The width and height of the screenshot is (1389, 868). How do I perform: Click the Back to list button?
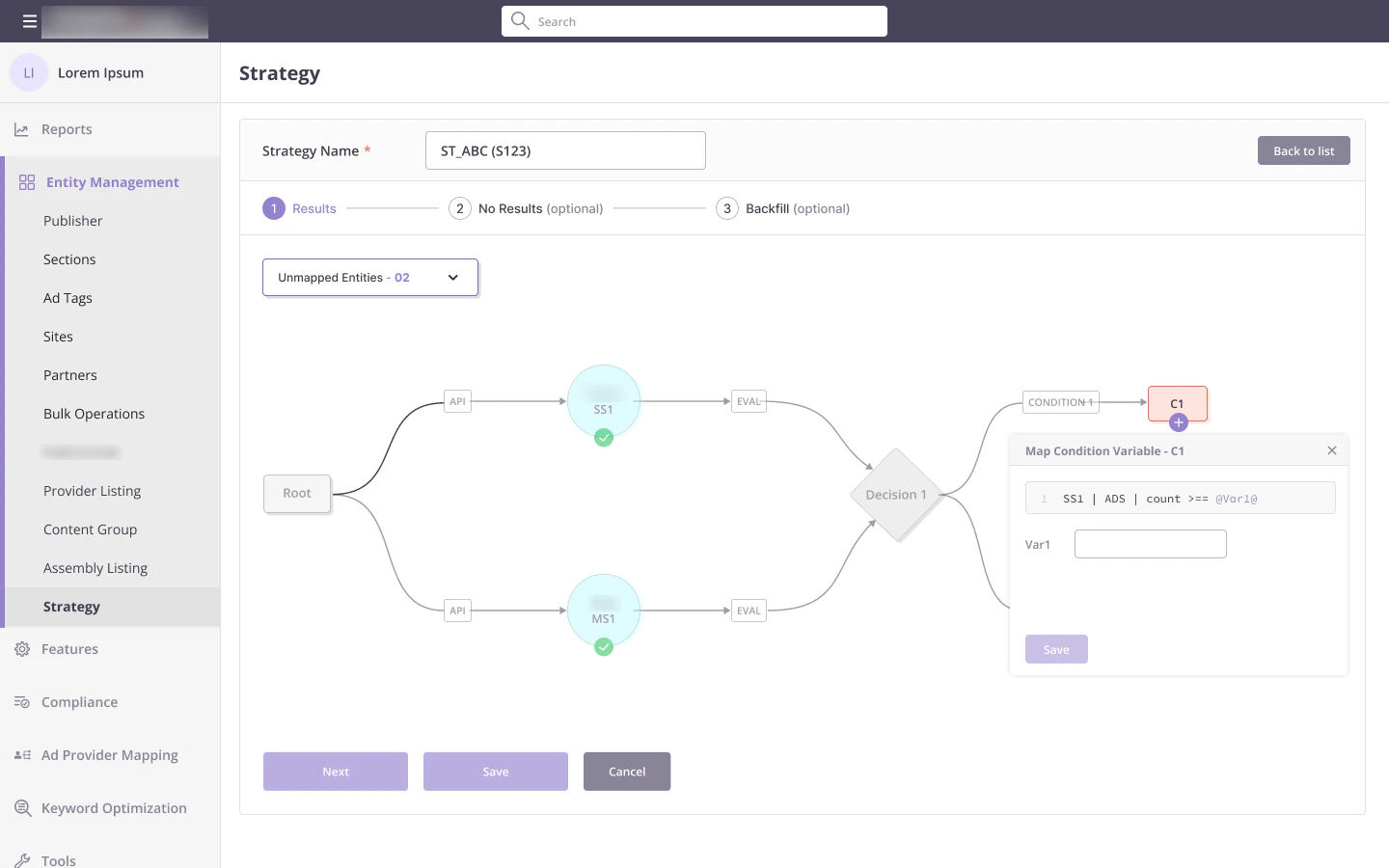[x=1304, y=150]
